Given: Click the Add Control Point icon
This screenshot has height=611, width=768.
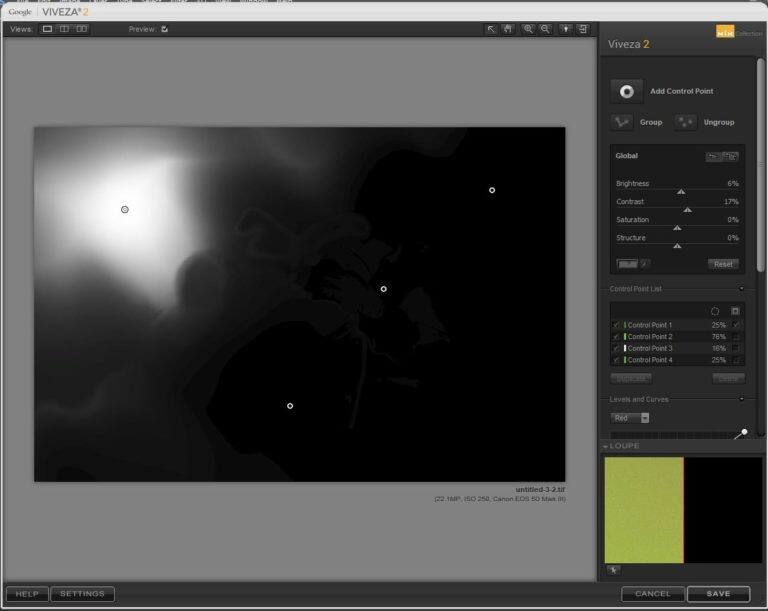Looking at the screenshot, I should [627, 91].
